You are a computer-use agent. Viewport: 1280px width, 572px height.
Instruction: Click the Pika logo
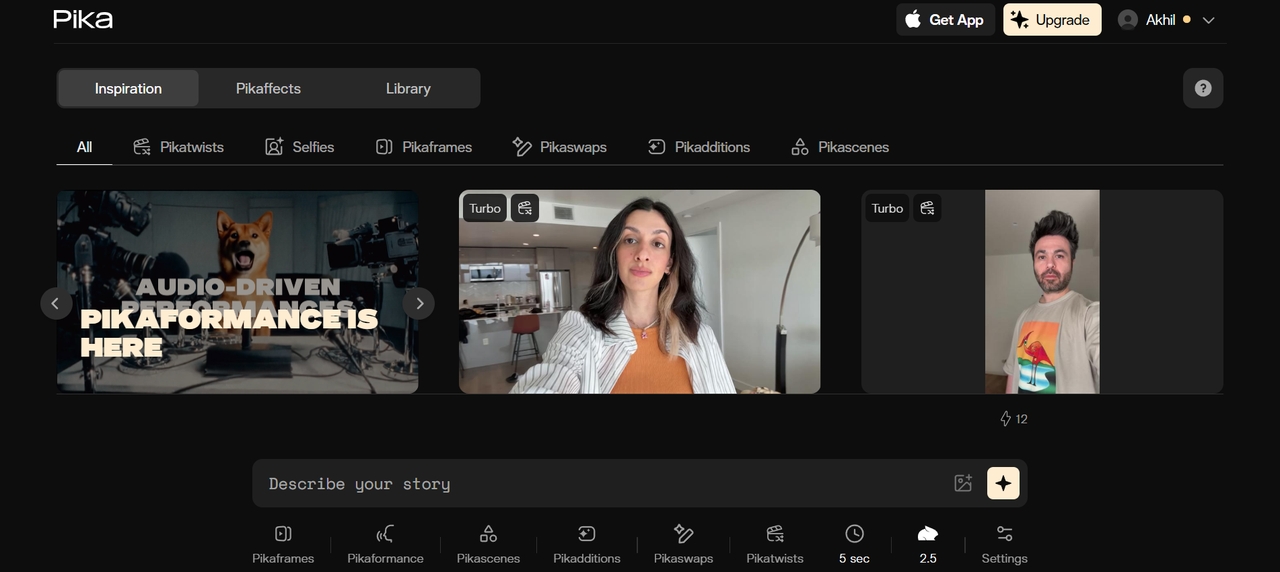pos(83,19)
